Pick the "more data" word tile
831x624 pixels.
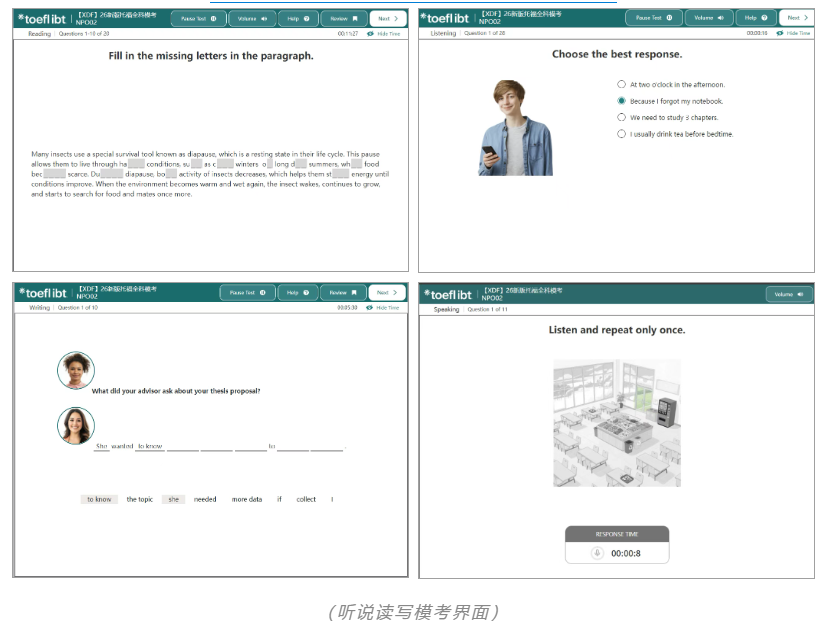tap(247, 499)
